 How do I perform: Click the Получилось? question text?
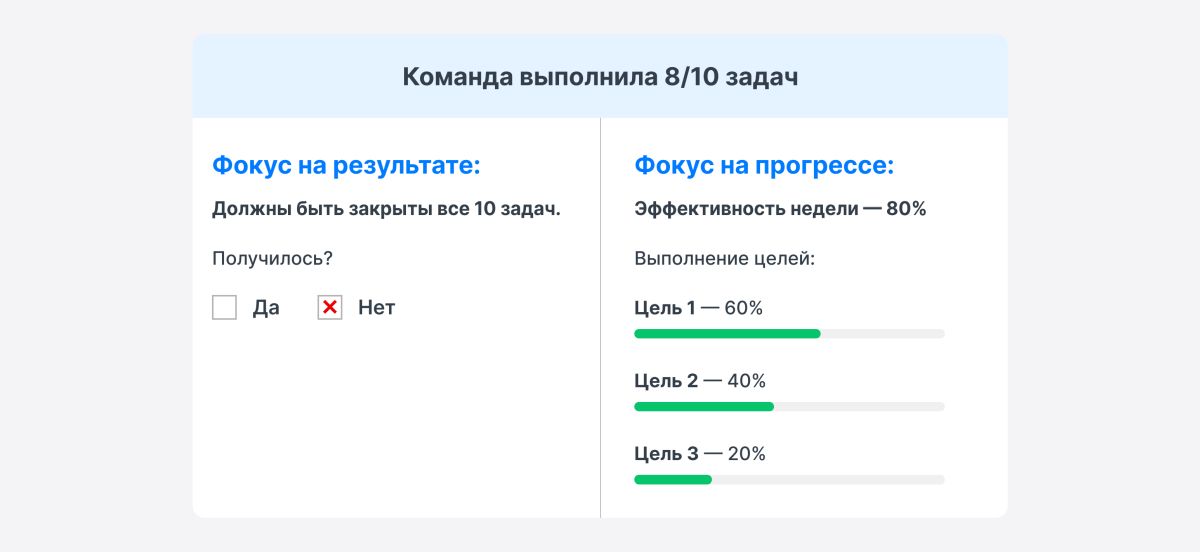coord(272,259)
